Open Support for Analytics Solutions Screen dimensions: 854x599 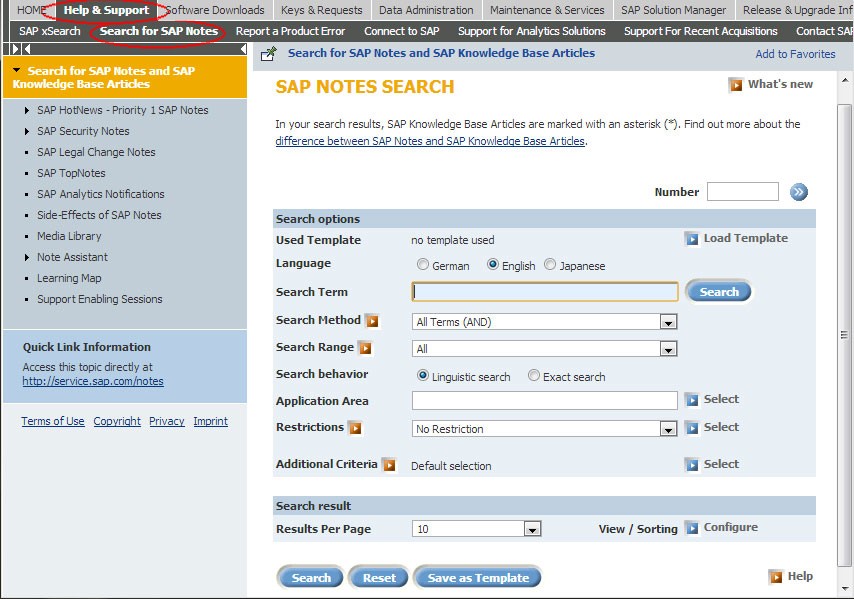532,31
